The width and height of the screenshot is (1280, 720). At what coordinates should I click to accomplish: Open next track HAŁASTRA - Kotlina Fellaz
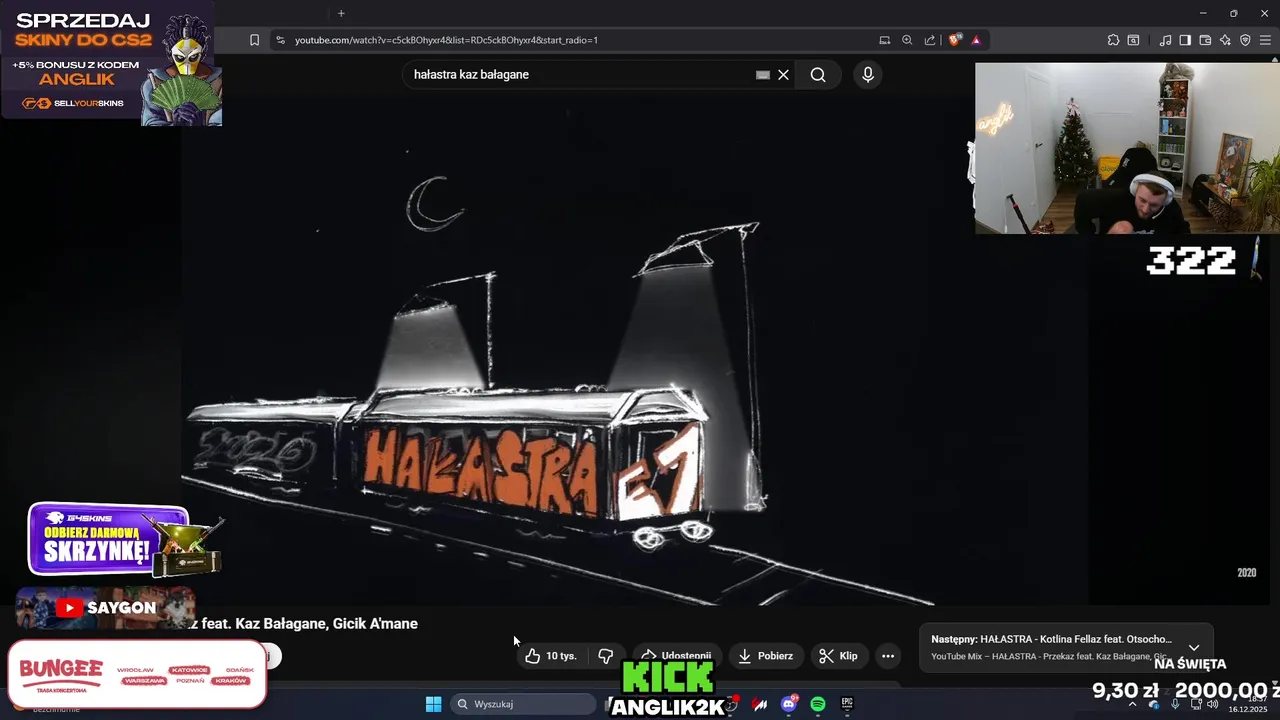click(1051, 639)
